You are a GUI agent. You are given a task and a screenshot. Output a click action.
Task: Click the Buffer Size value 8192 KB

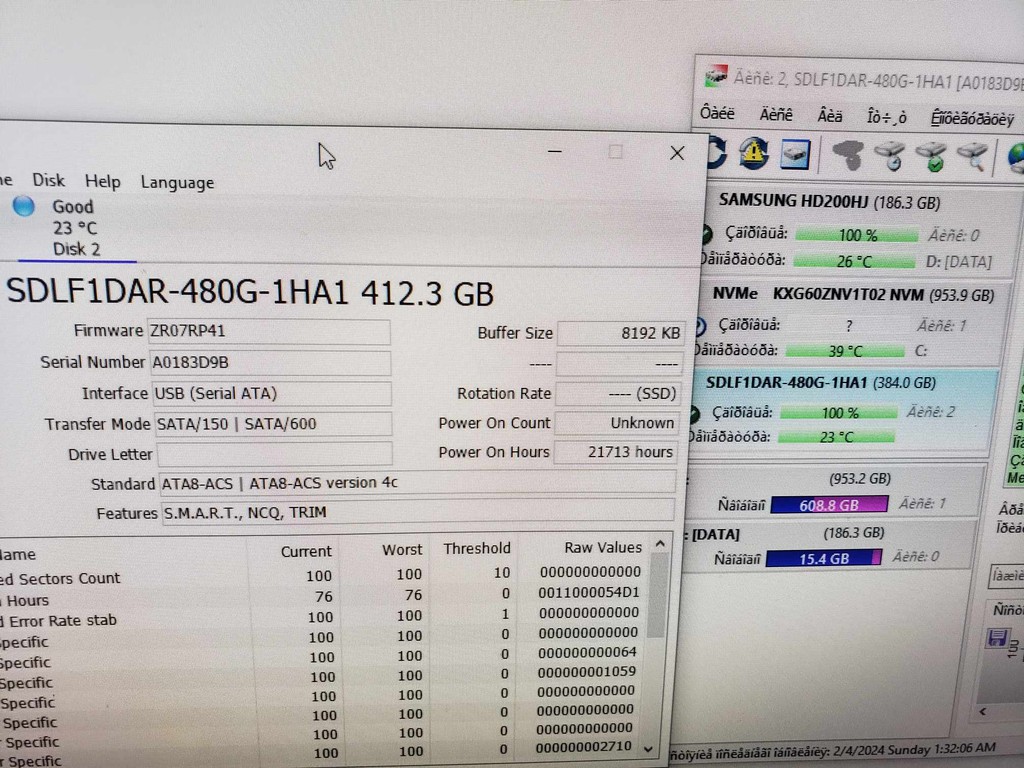(x=621, y=333)
